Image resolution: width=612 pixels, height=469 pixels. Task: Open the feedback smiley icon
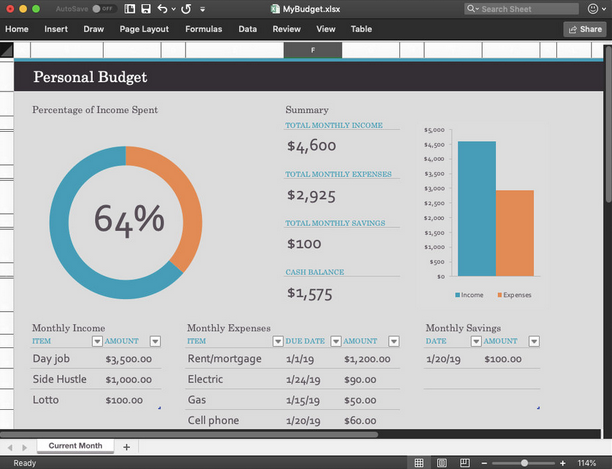point(592,9)
